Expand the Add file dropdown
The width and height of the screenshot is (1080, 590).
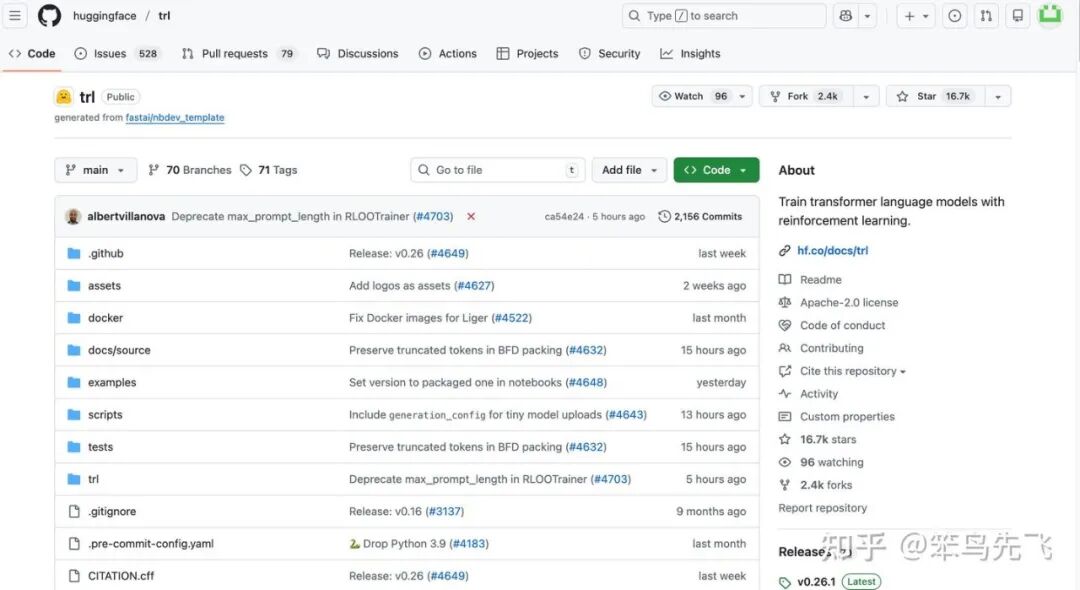[629, 170]
